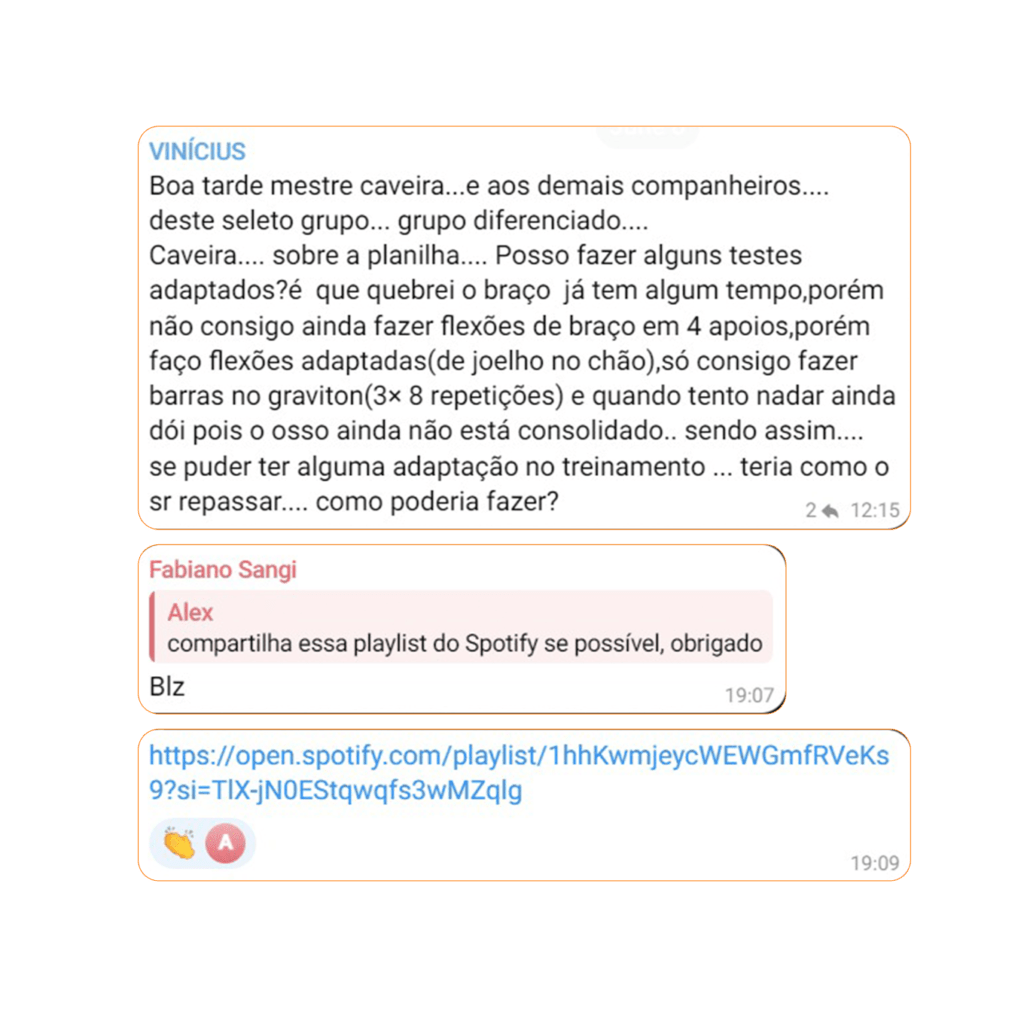Click the 2 replies counter
1024x1024 pixels.
coord(810,511)
